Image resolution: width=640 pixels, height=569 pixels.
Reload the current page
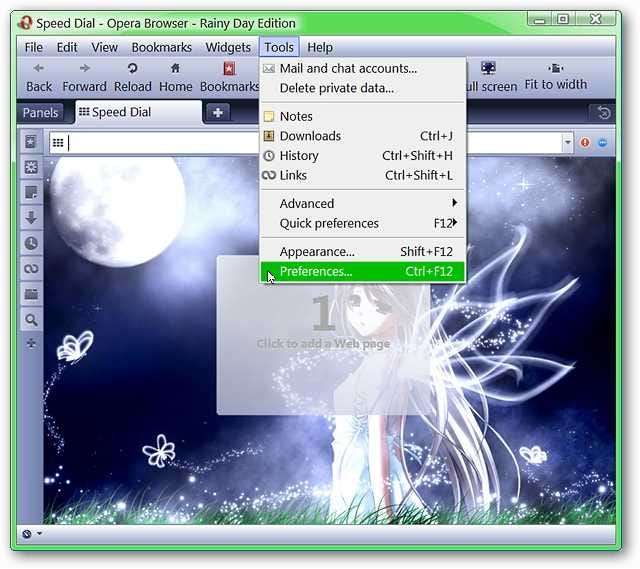(x=133, y=77)
